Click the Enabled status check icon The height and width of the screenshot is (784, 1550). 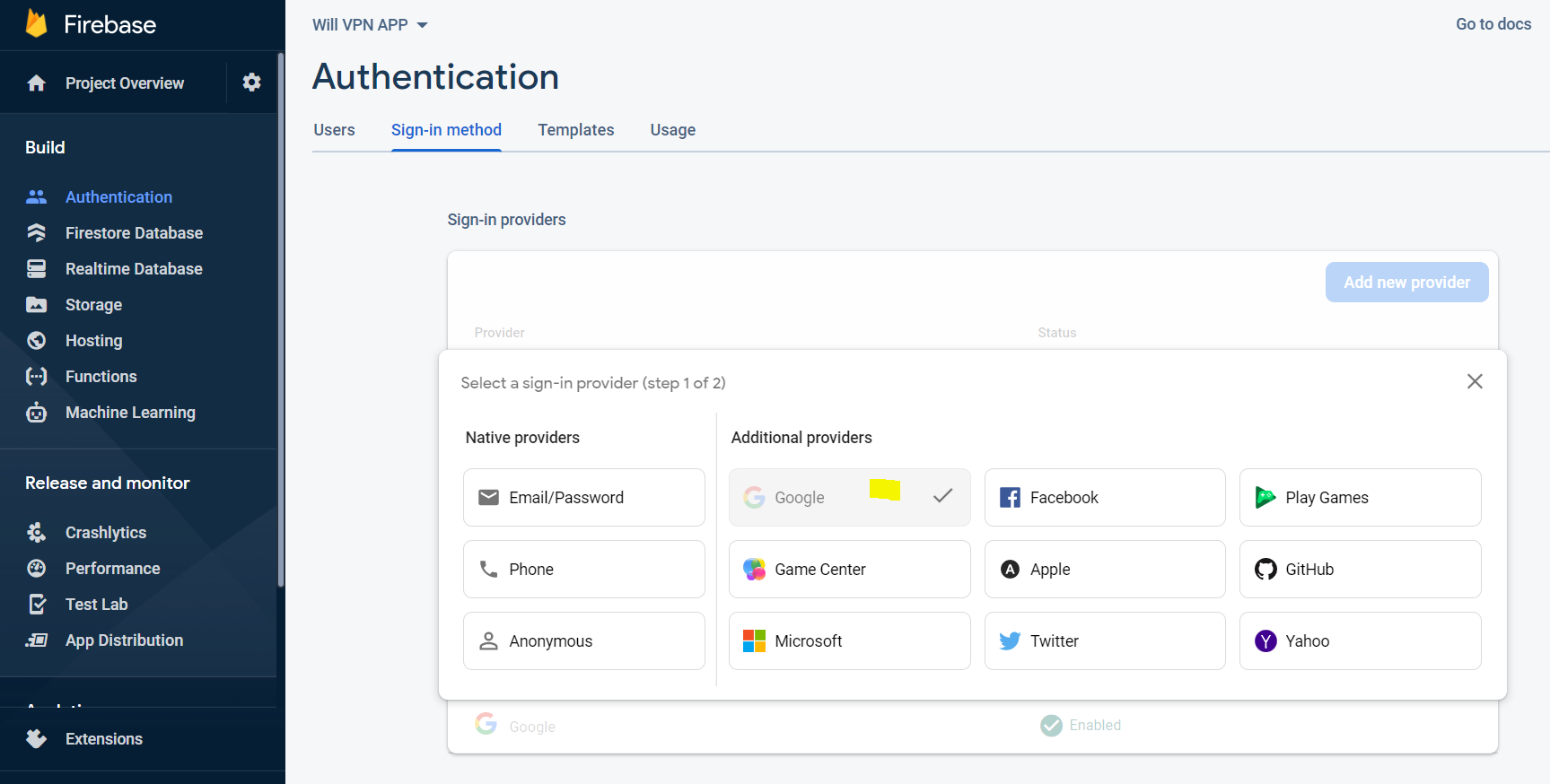(x=1051, y=725)
